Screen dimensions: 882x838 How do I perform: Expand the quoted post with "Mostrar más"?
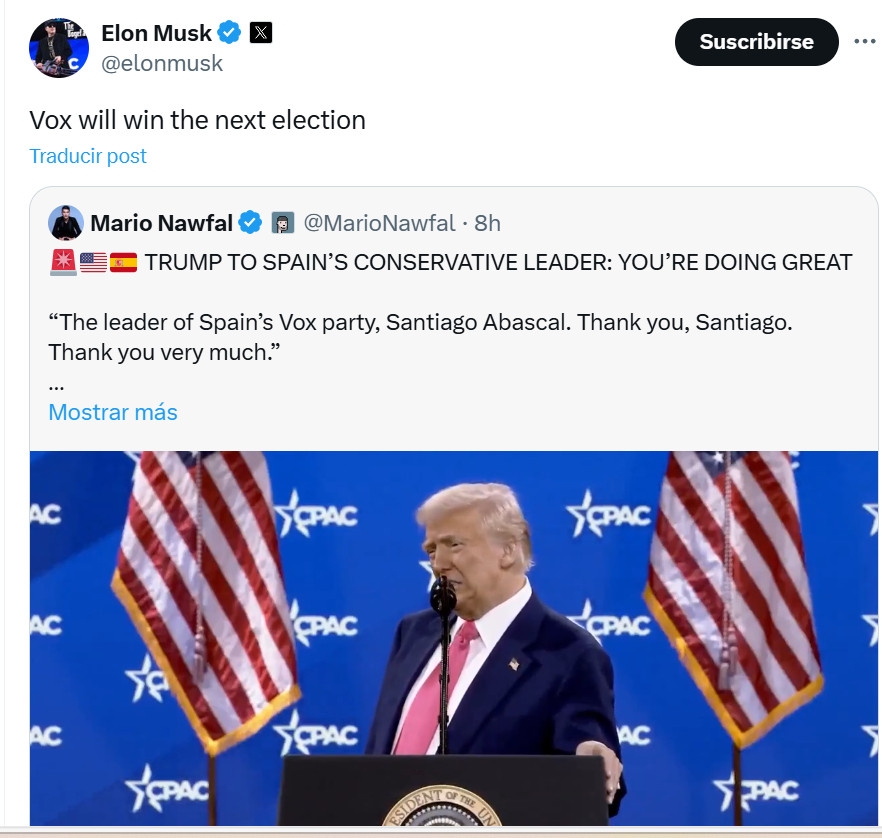(x=113, y=412)
